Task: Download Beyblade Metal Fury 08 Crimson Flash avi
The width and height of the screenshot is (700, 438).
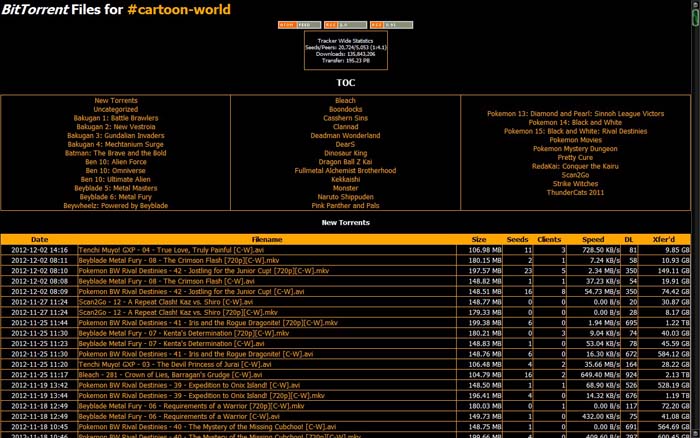Action: tap(167, 281)
